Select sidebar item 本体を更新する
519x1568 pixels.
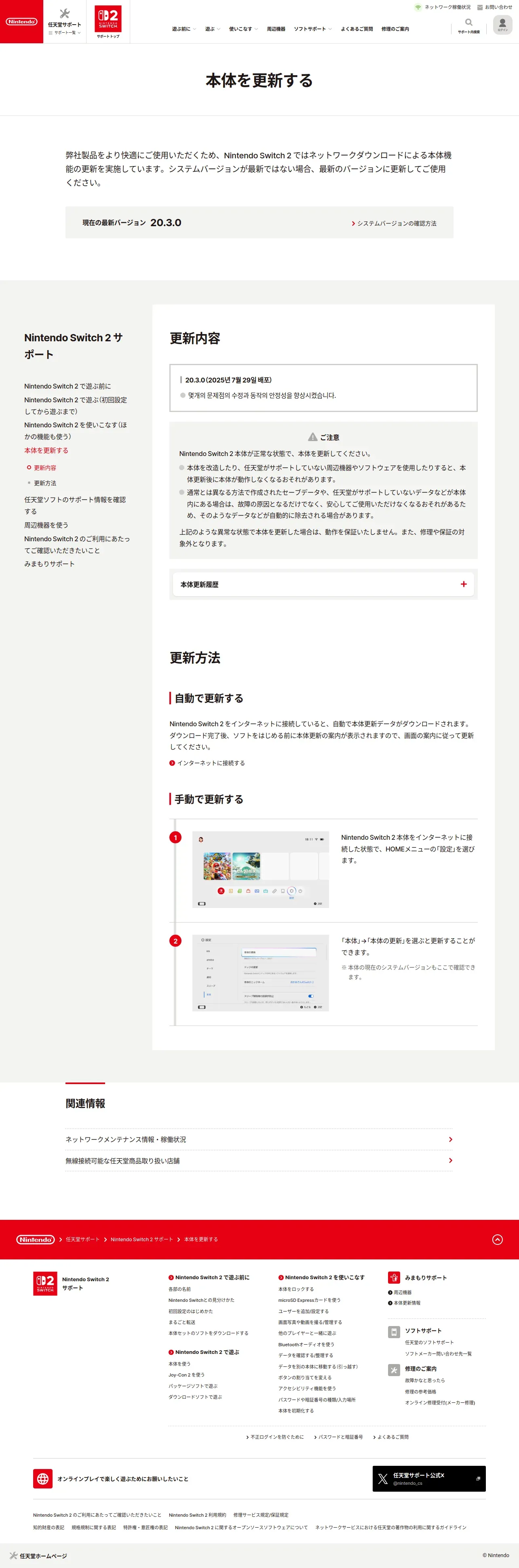point(46,450)
